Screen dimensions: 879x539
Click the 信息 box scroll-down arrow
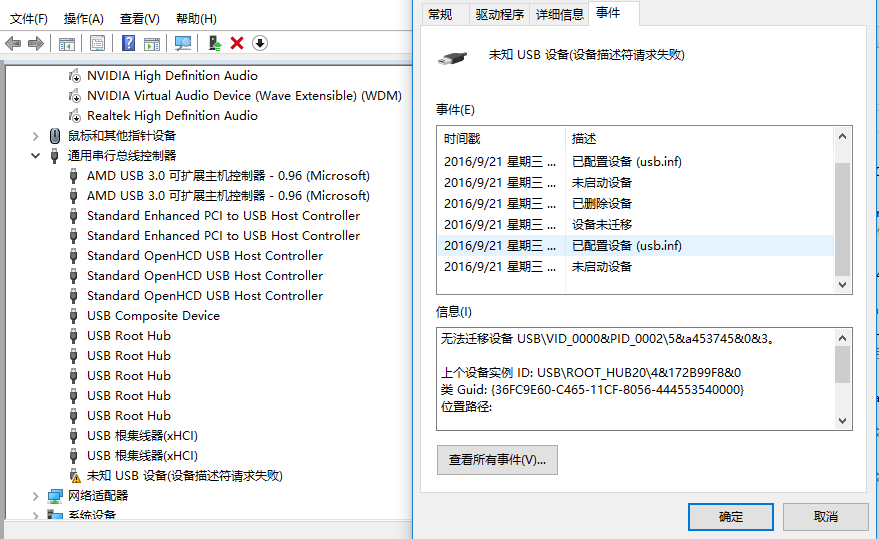(842, 421)
